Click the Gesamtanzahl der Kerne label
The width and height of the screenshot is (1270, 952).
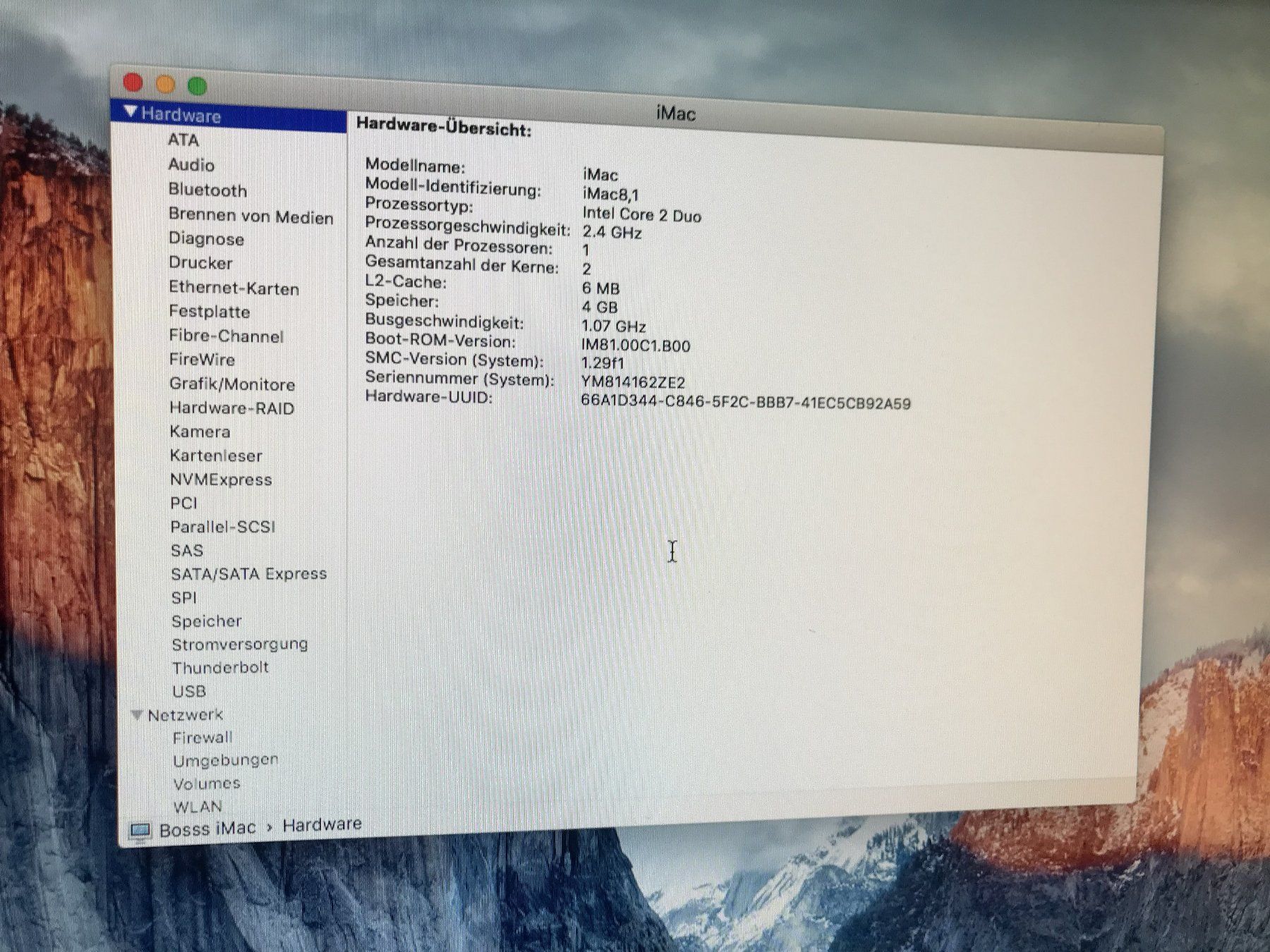[461, 264]
